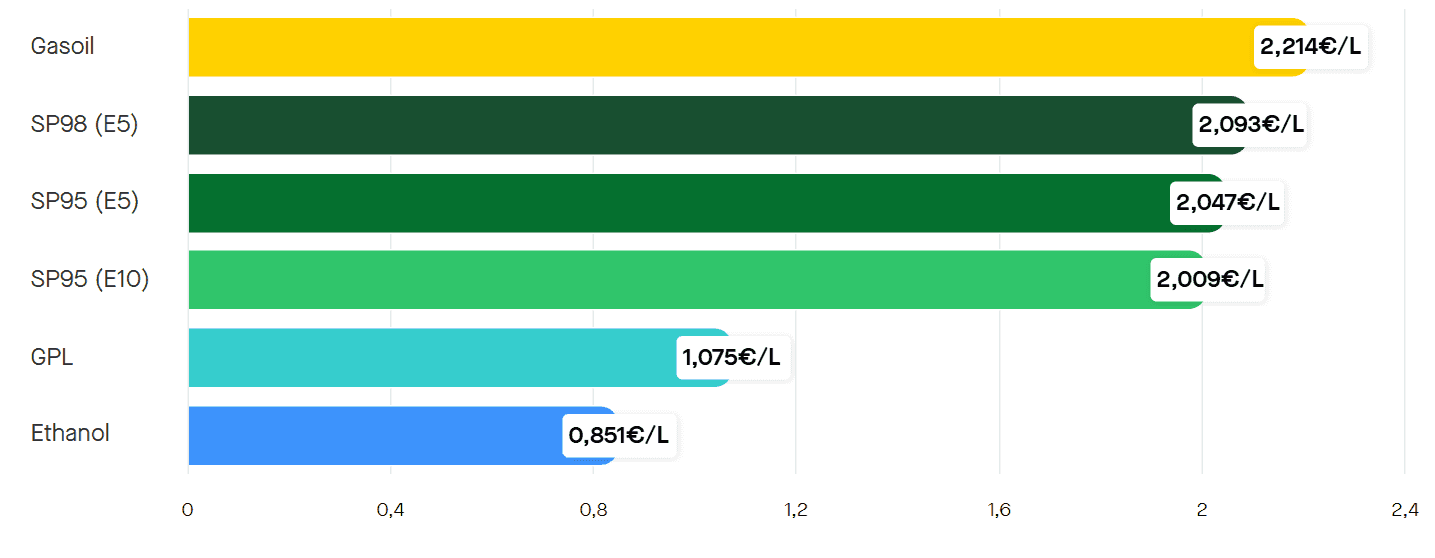Select the dark green SP98 (E5) bar

pyautogui.click(x=690, y=125)
